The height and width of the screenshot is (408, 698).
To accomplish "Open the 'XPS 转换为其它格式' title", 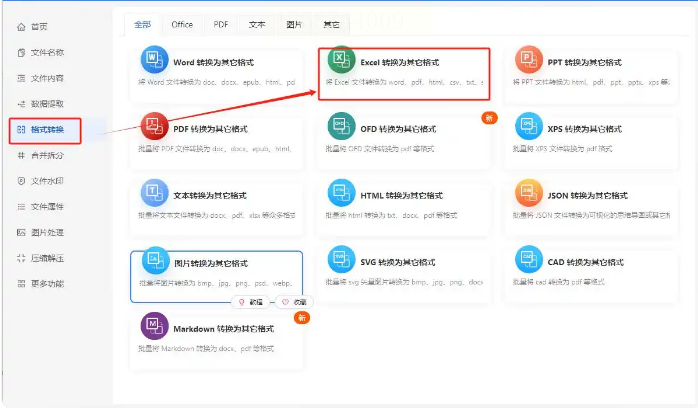I will (x=584, y=129).
